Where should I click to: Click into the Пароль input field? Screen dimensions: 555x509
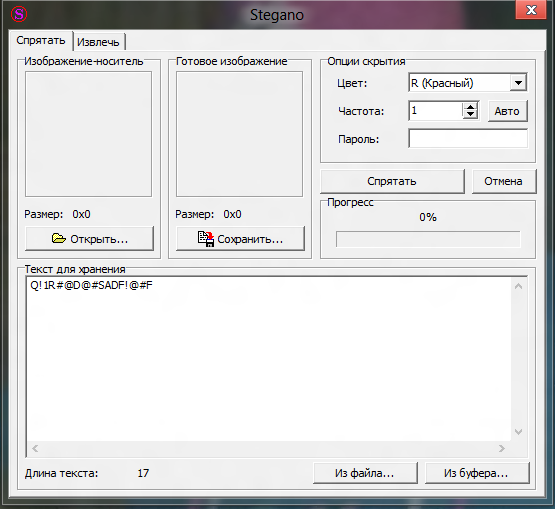(x=468, y=138)
